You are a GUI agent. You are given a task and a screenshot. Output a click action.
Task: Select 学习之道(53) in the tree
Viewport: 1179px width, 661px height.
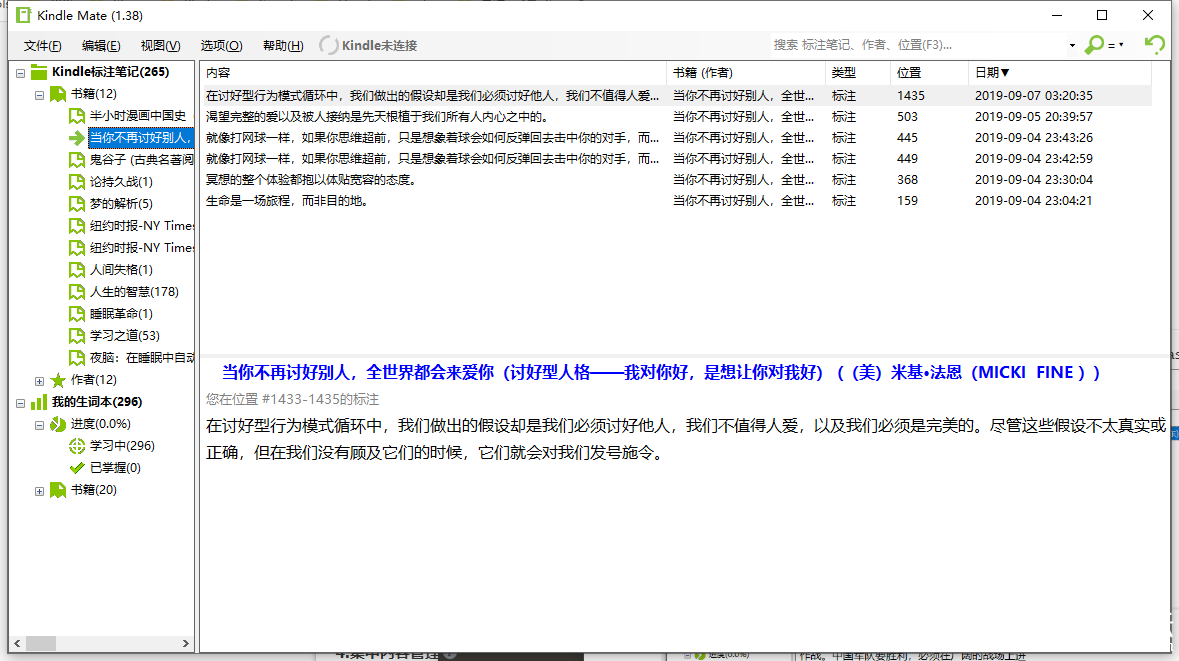click(124, 335)
